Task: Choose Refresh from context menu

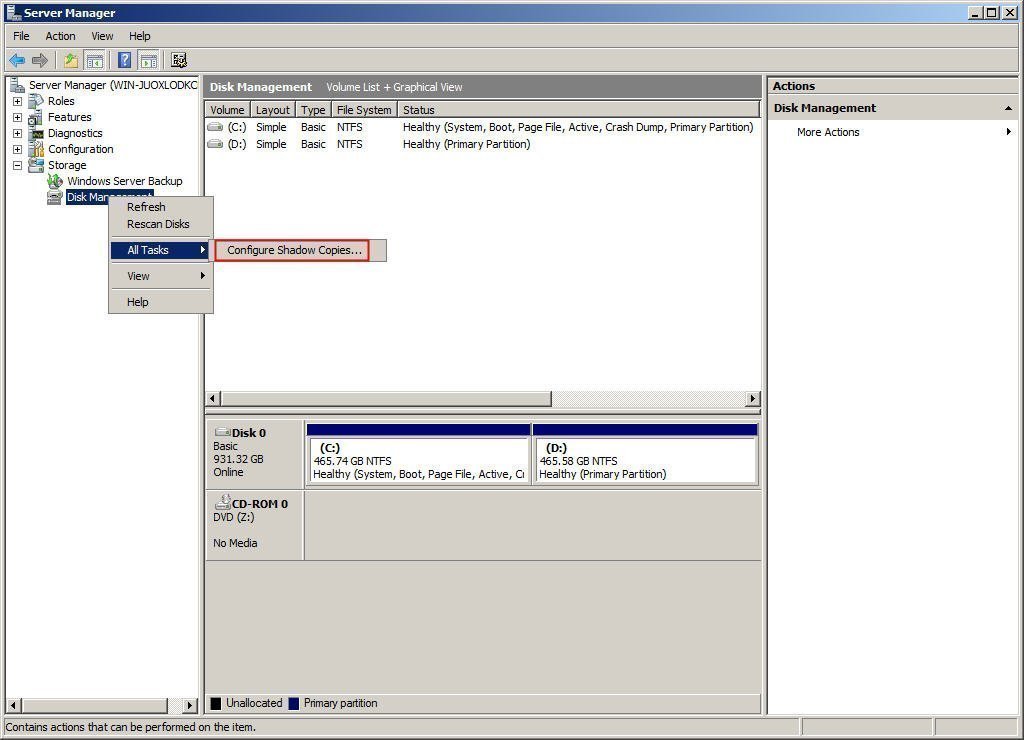Action: click(161, 207)
